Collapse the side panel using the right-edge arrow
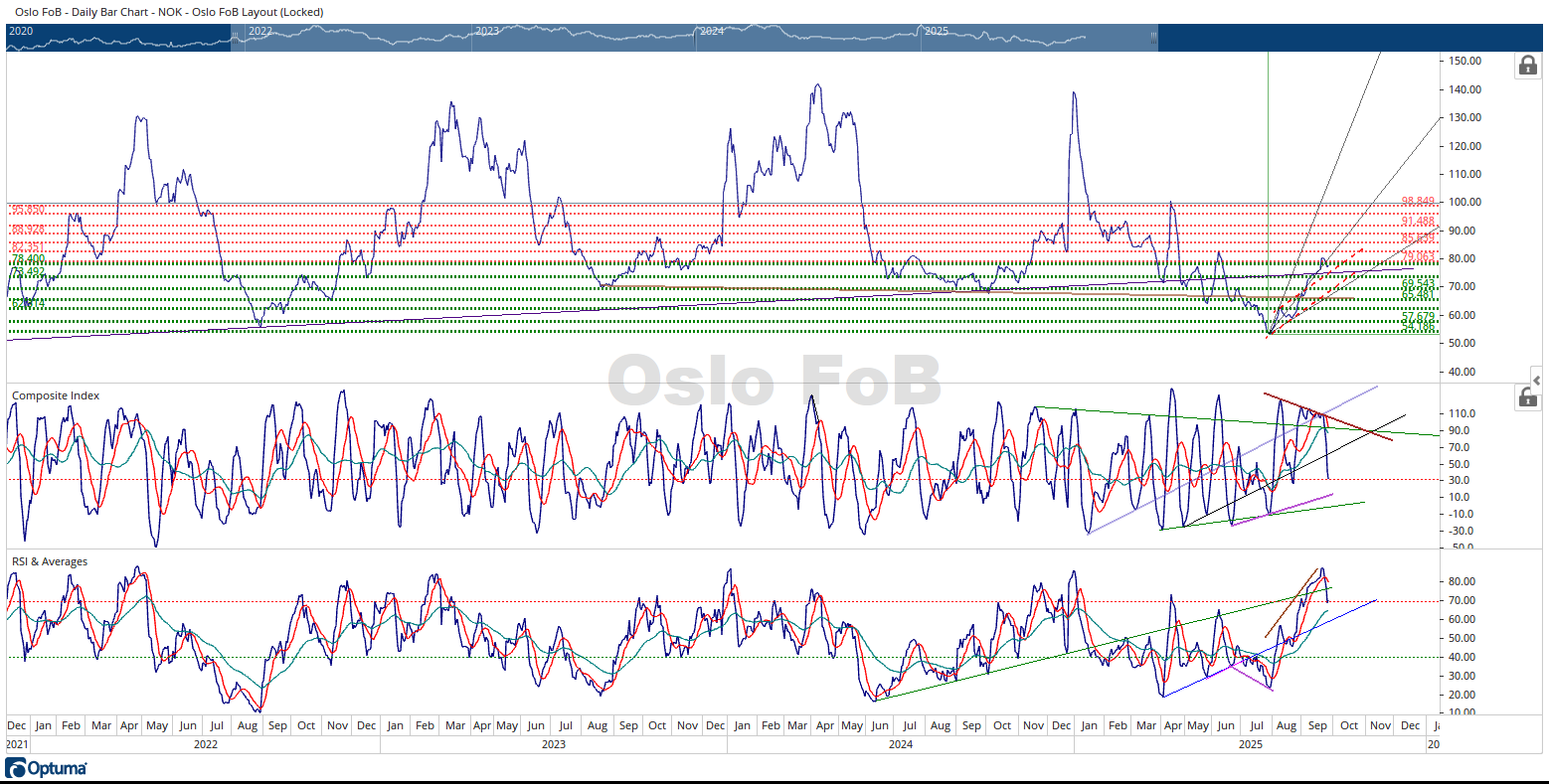 point(1537,381)
